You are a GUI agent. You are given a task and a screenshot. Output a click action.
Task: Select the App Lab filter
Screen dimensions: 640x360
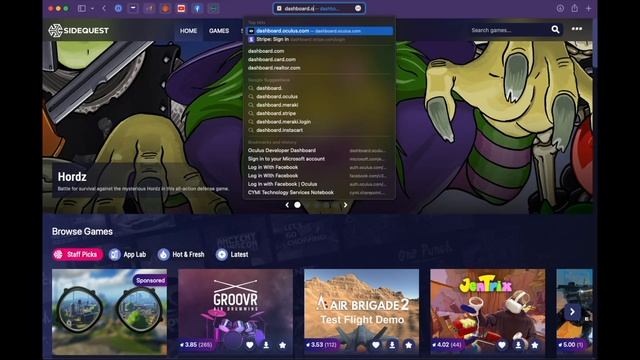coord(128,254)
